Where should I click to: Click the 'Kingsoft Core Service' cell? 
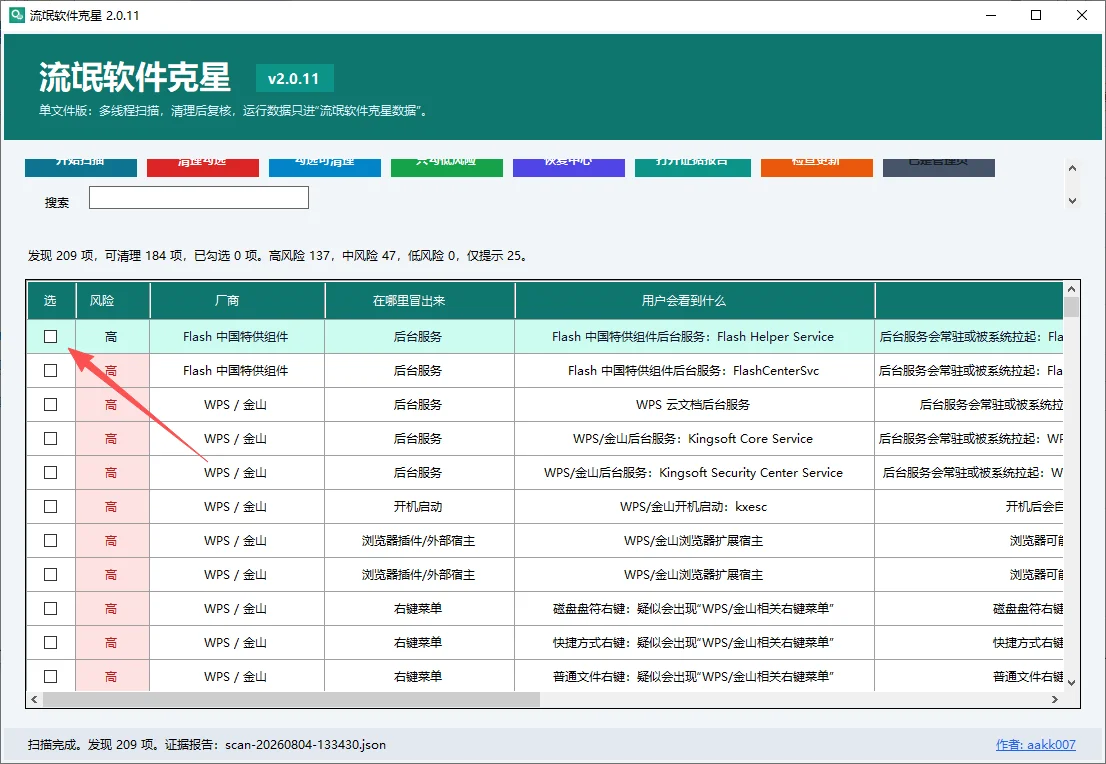[x=694, y=438]
